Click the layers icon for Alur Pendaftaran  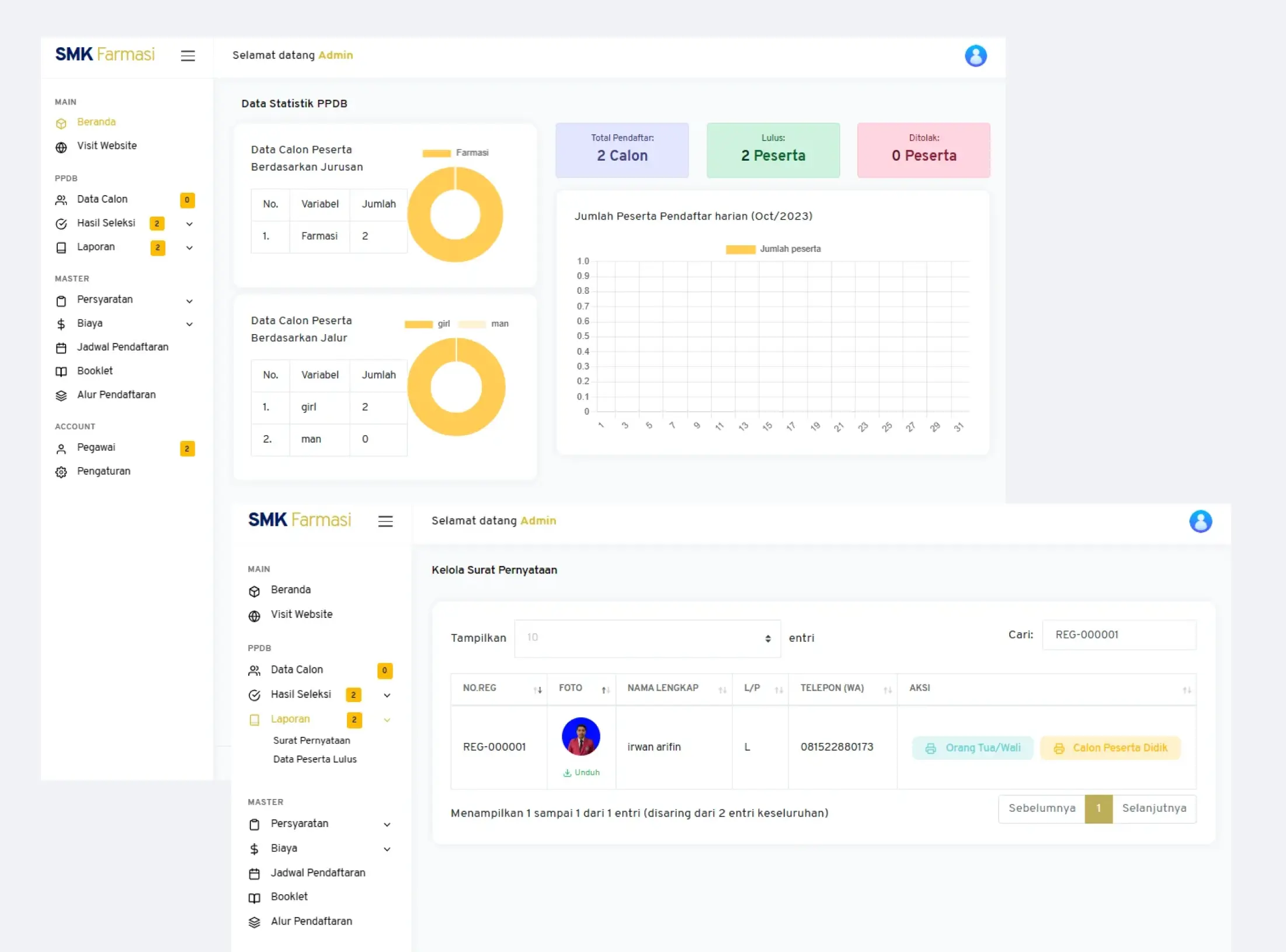point(61,395)
